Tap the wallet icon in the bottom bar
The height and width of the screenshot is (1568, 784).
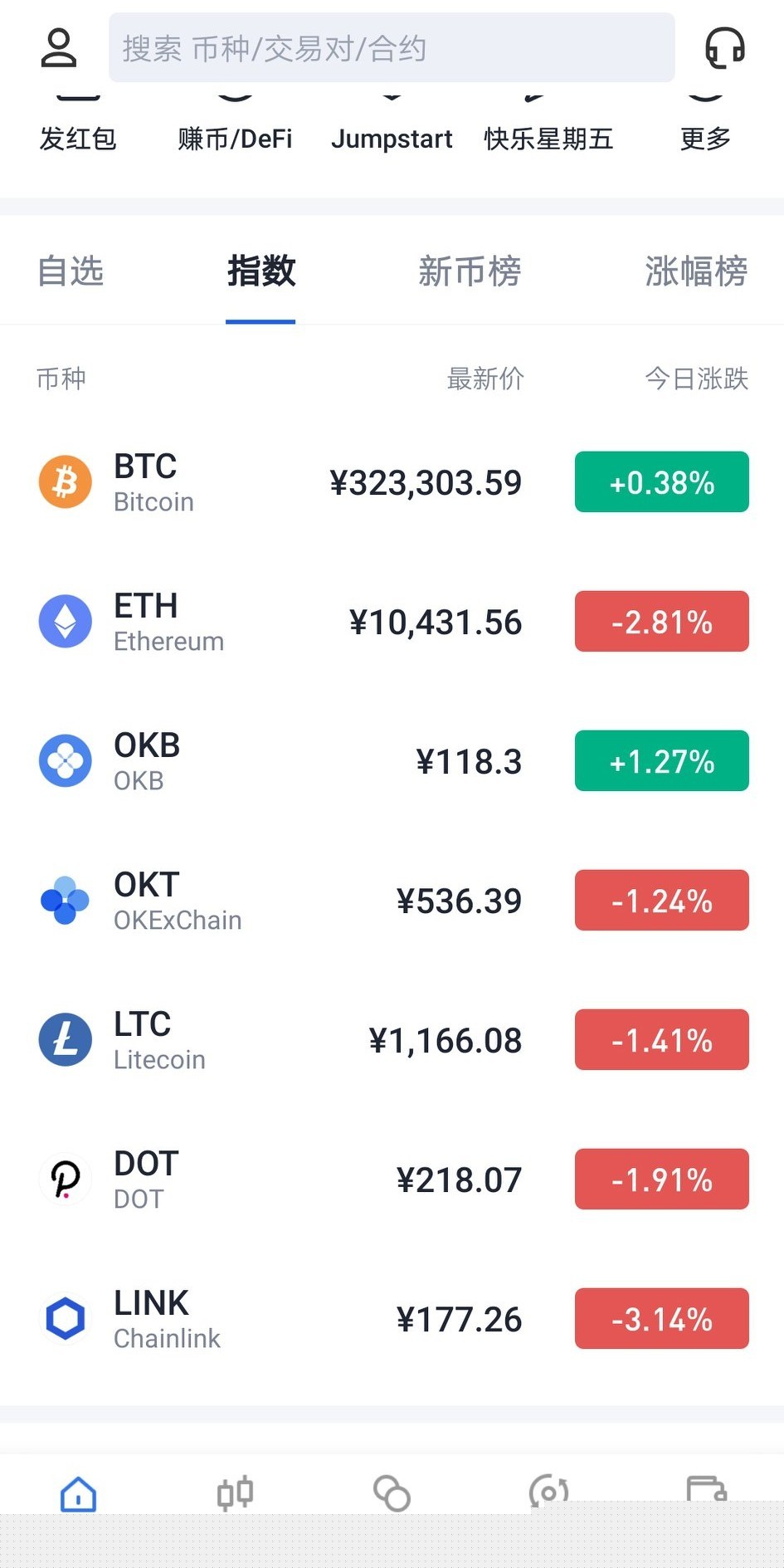pos(706,1490)
